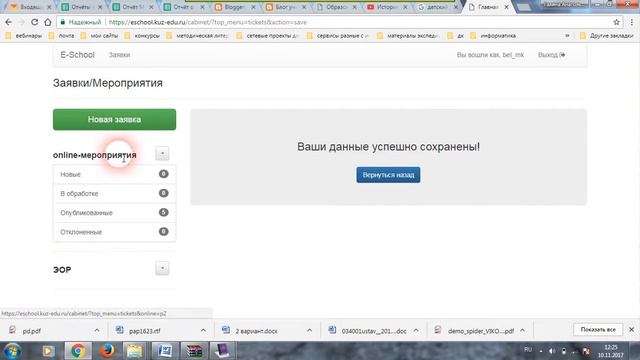
Task: Open the Windows Start menu orb
Action: (12, 351)
